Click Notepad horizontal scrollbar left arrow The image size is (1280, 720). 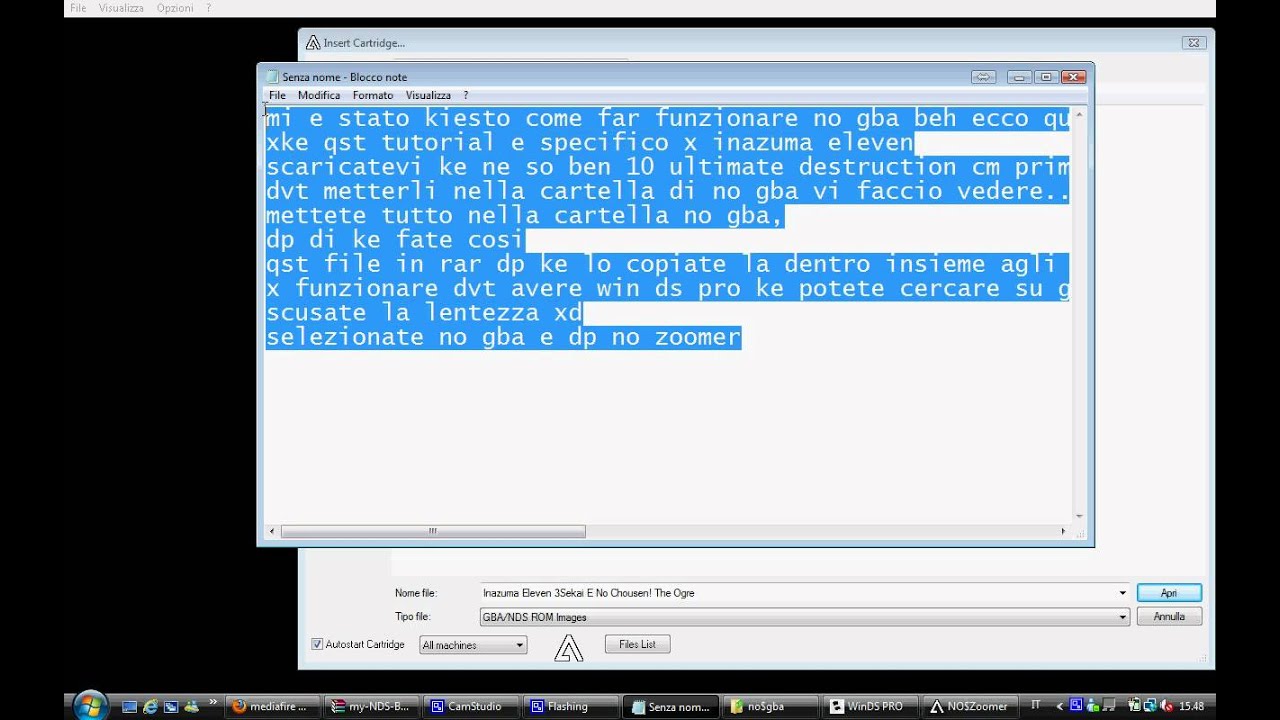[x=272, y=531]
